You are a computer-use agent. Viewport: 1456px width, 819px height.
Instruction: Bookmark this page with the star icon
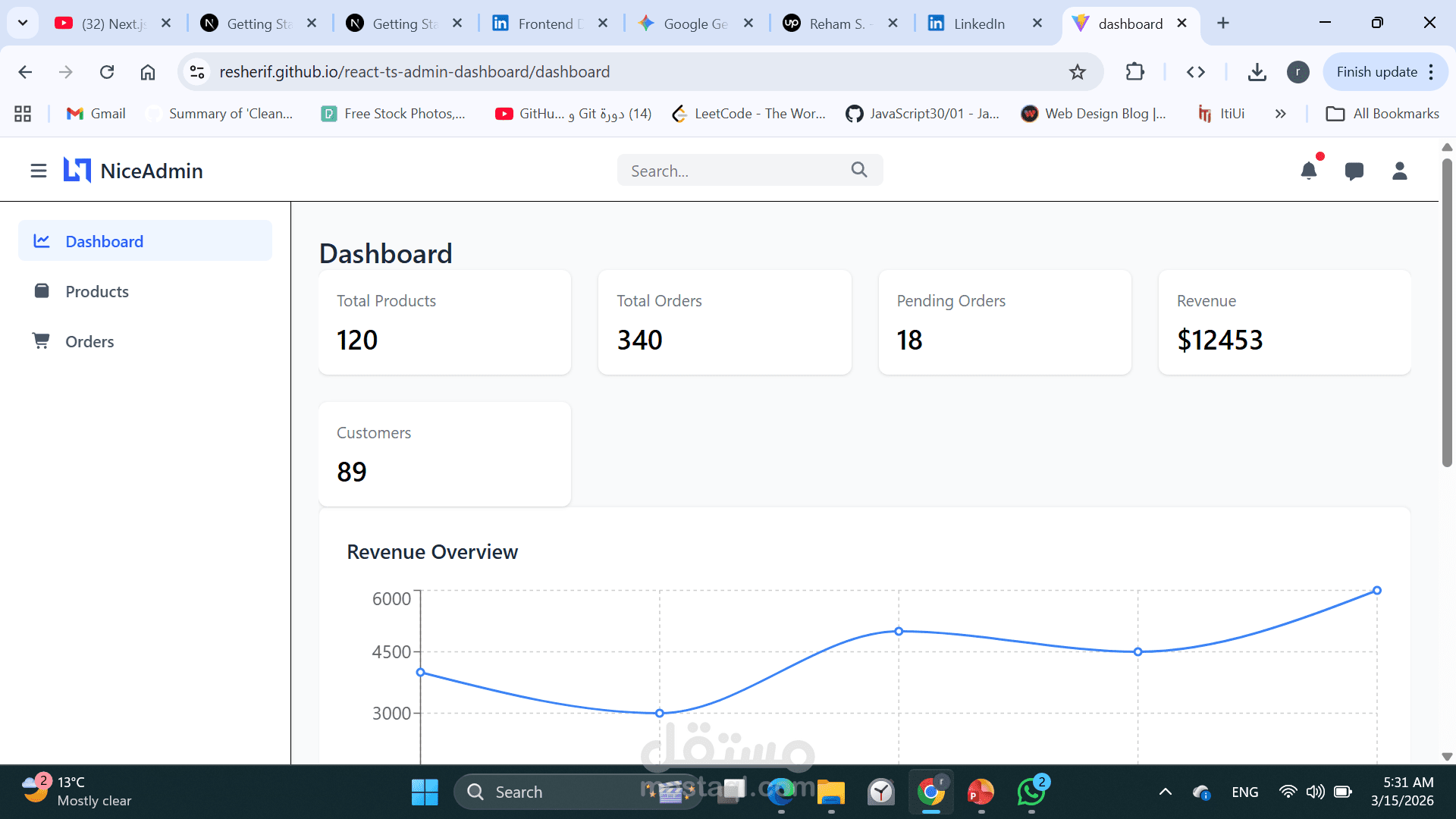click(1078, 72)
